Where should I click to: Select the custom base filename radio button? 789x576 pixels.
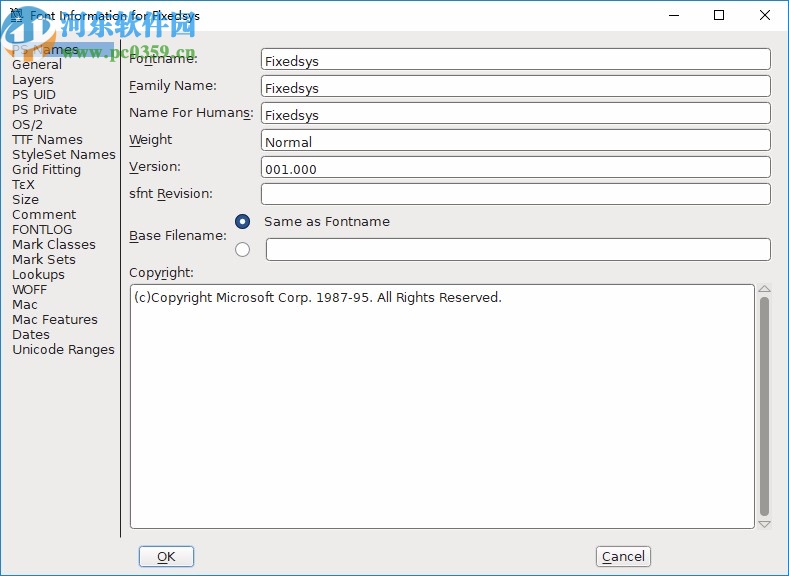tap(242, 250)
